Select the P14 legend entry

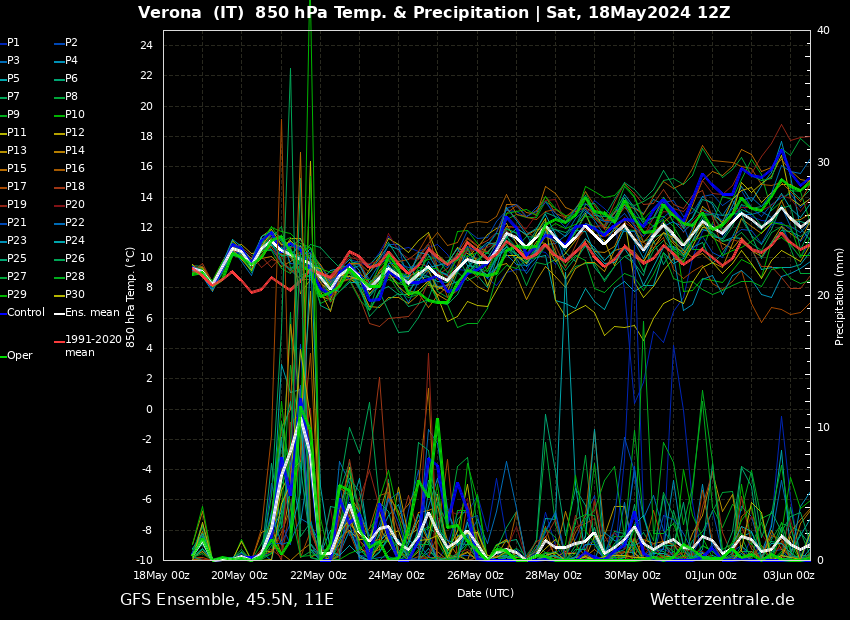[69, 150]
